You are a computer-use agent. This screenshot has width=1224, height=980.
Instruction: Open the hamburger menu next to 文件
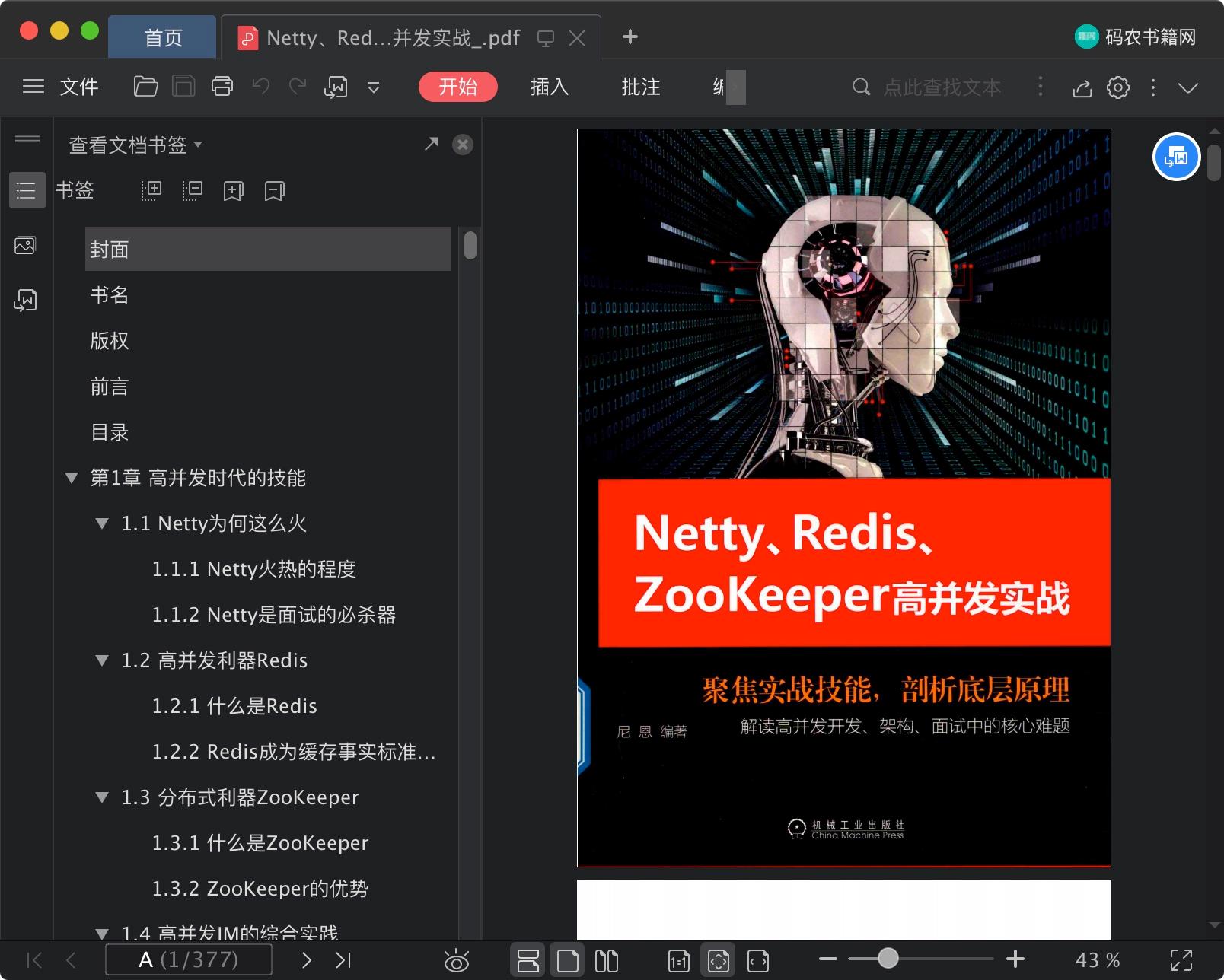click(33, 87)
